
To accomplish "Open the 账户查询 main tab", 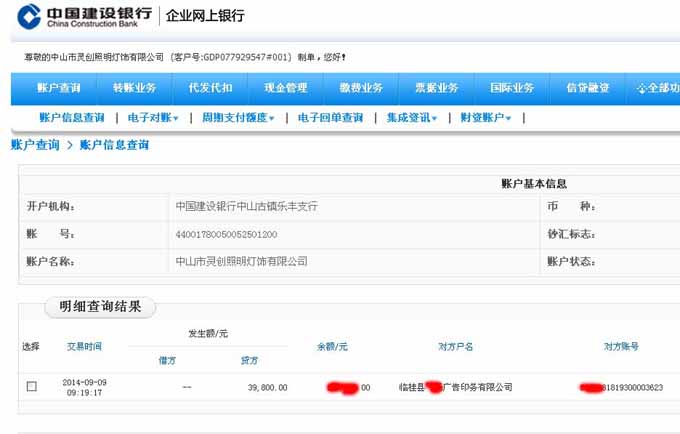I will [x=59, y=88].
